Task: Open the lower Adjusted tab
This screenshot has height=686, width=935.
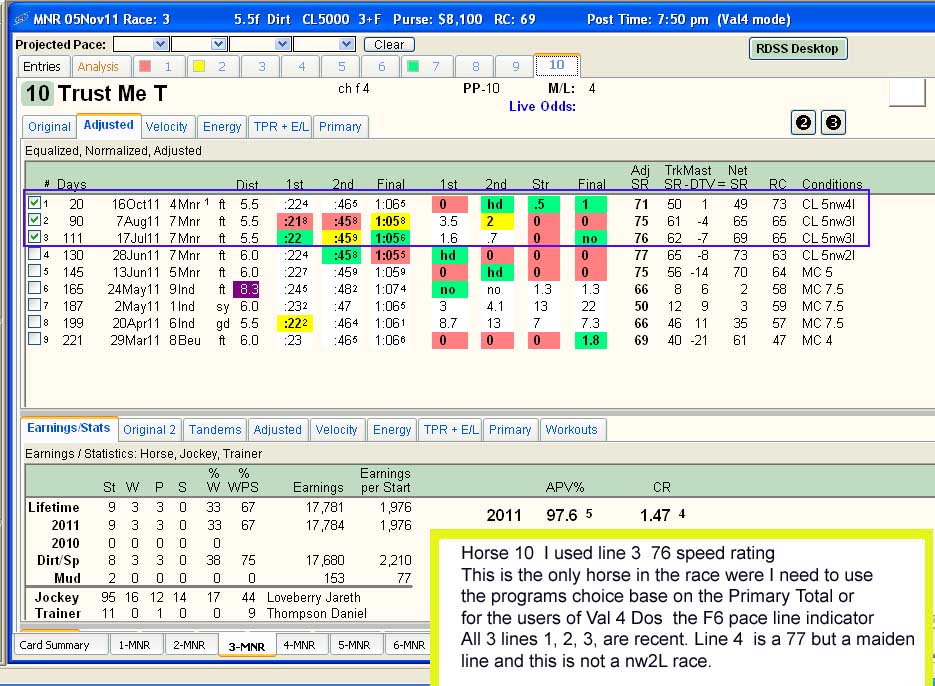Action: click(x=277, y=429)
